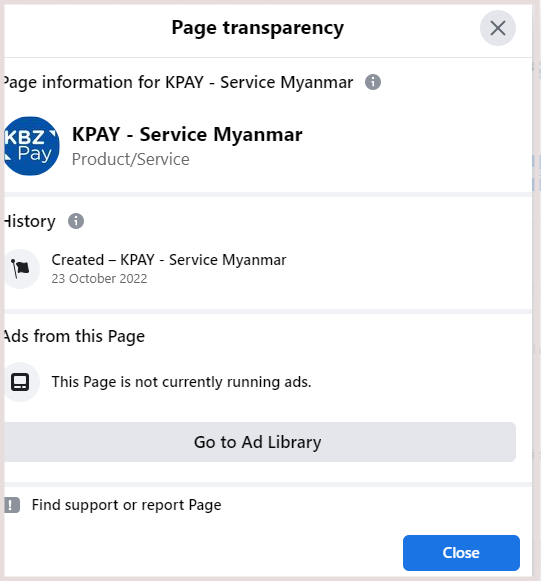Close the Page transparency dialog with X
Viewport: 541px width, 581px height.
[x=498, y=28]
